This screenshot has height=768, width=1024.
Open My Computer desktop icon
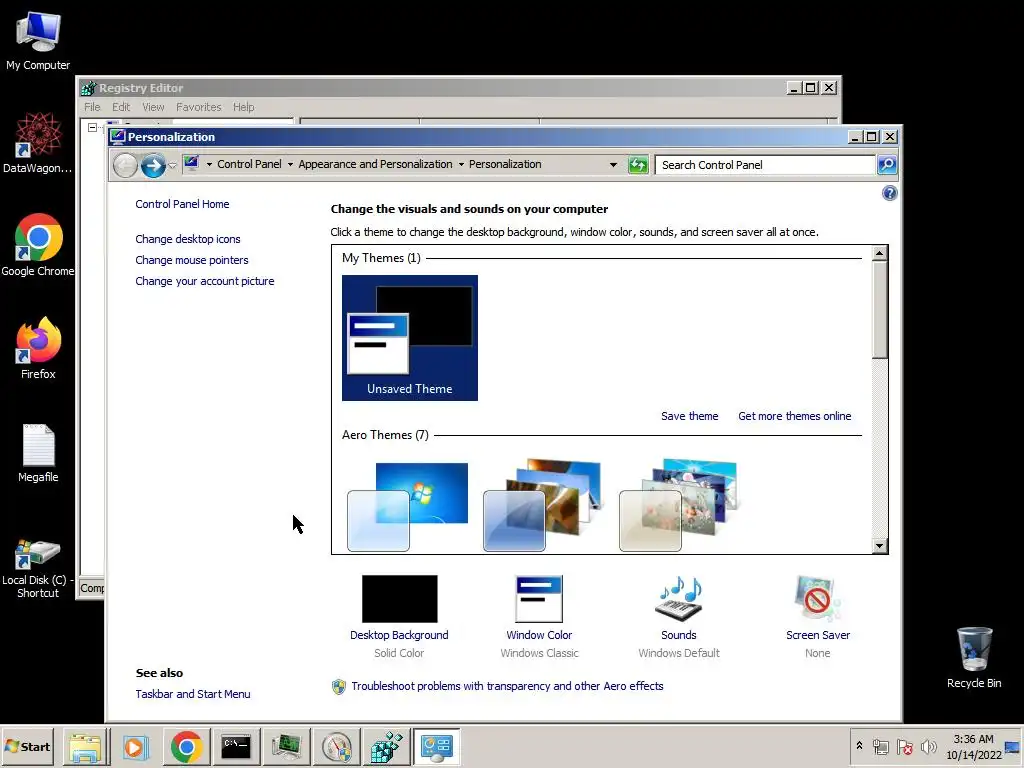point(38,41)
